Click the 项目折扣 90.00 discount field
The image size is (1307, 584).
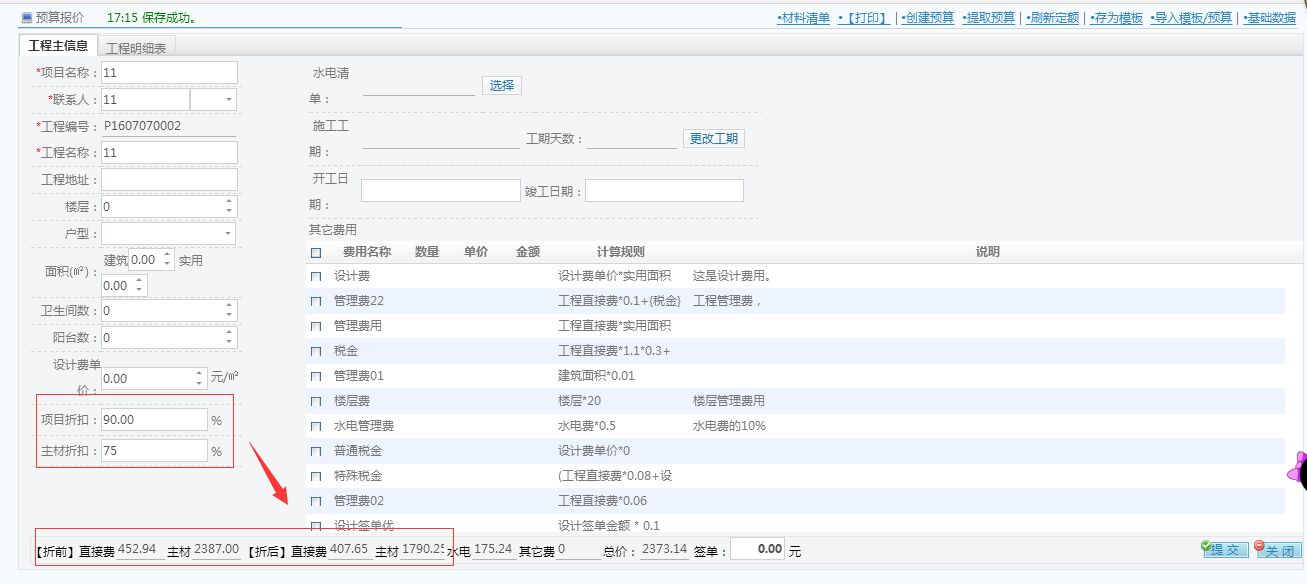click(152, 420)
